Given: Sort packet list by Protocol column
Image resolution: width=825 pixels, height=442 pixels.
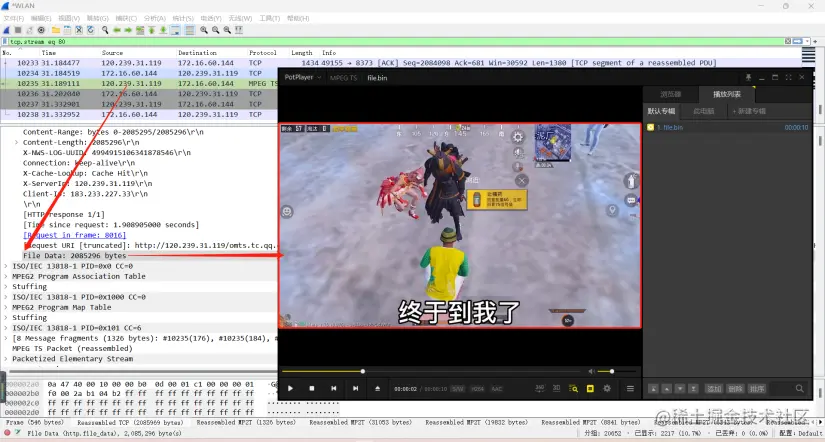Looking at the screenshot, I should (x=263, y=53).
